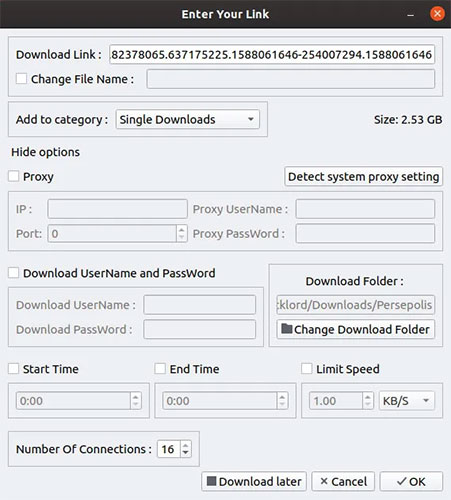Open the KB/S speed unit dropdown
Image resolution: width=451 pixels, height=500 pixels.
[x=407, y=400]
